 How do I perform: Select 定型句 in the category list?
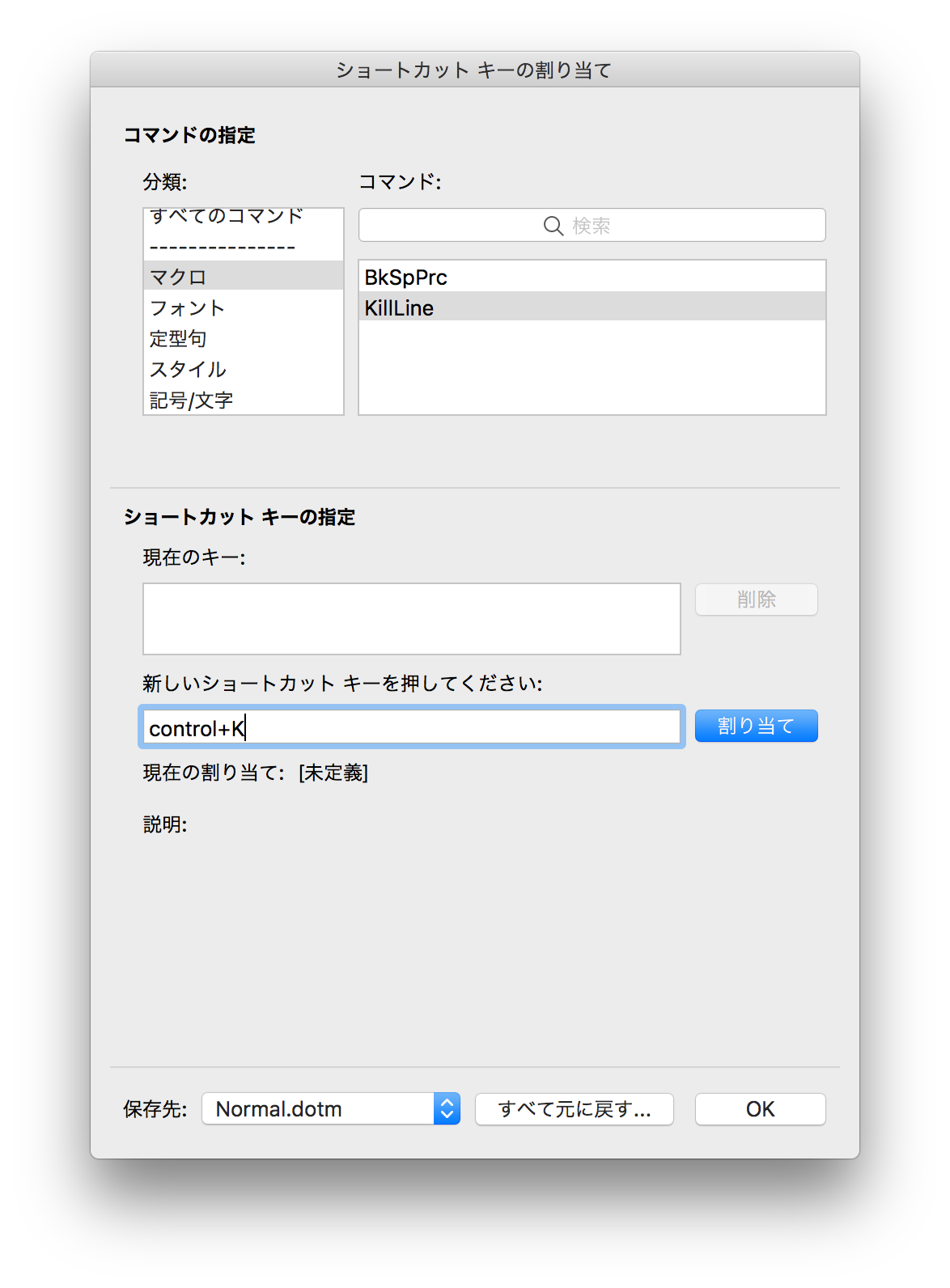(x=244, y=338)
